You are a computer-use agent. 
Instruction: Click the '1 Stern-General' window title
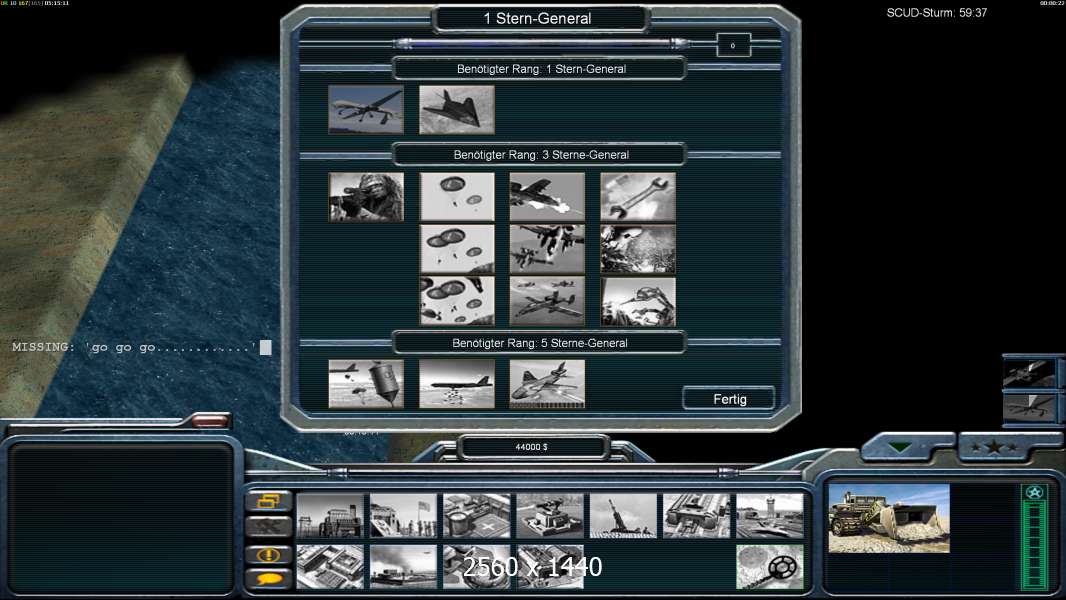point(537,18)
